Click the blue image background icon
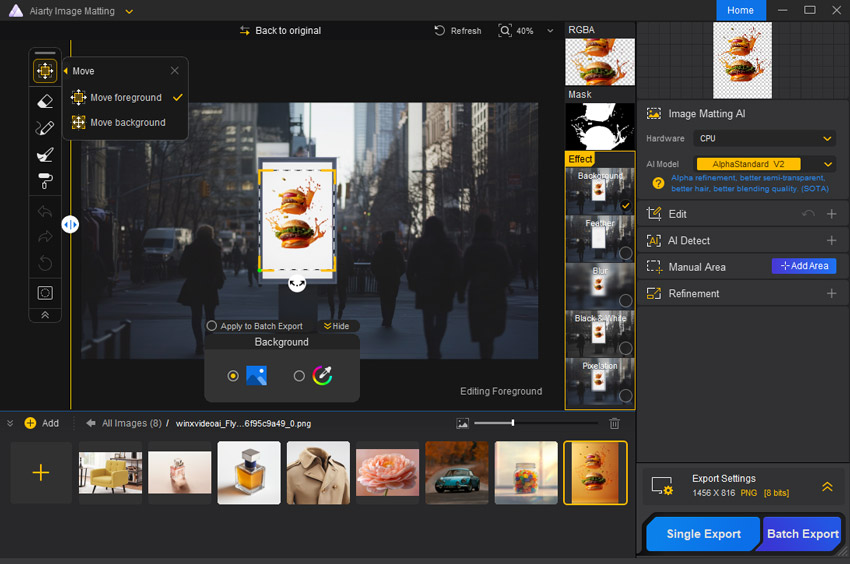The width and height of the screenshot is (850, 564). point(256,375)
